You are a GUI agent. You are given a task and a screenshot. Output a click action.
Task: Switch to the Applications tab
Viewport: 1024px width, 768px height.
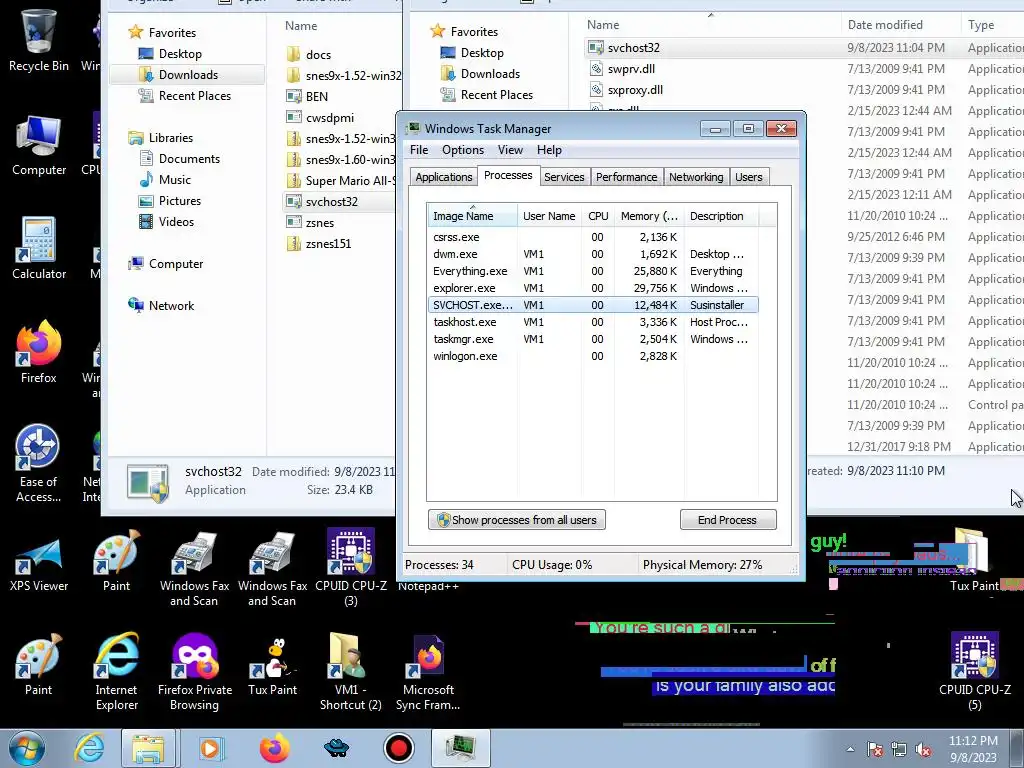[443, 177]
